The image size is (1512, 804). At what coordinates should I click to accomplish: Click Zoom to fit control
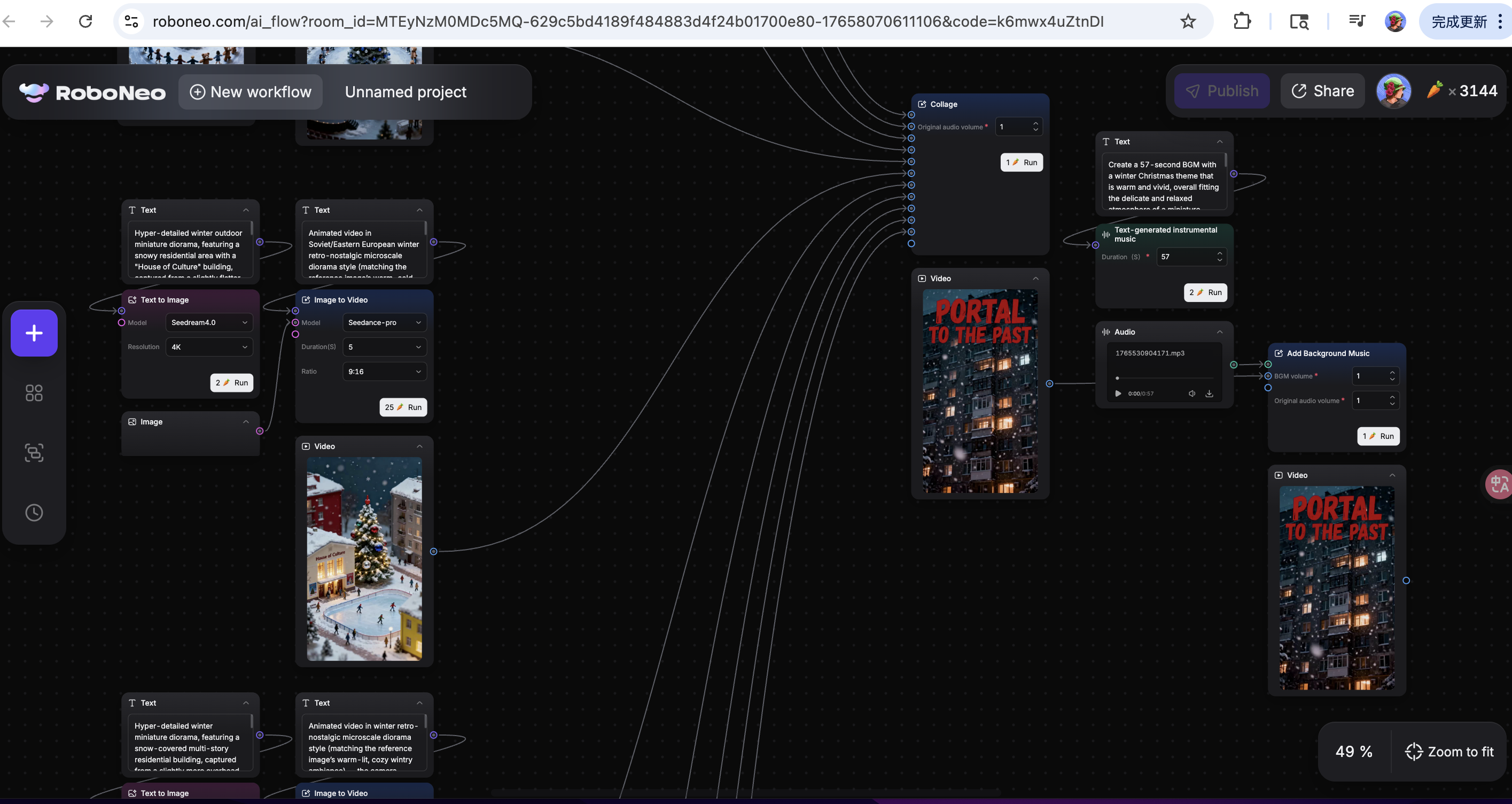tap(1449, 752)
